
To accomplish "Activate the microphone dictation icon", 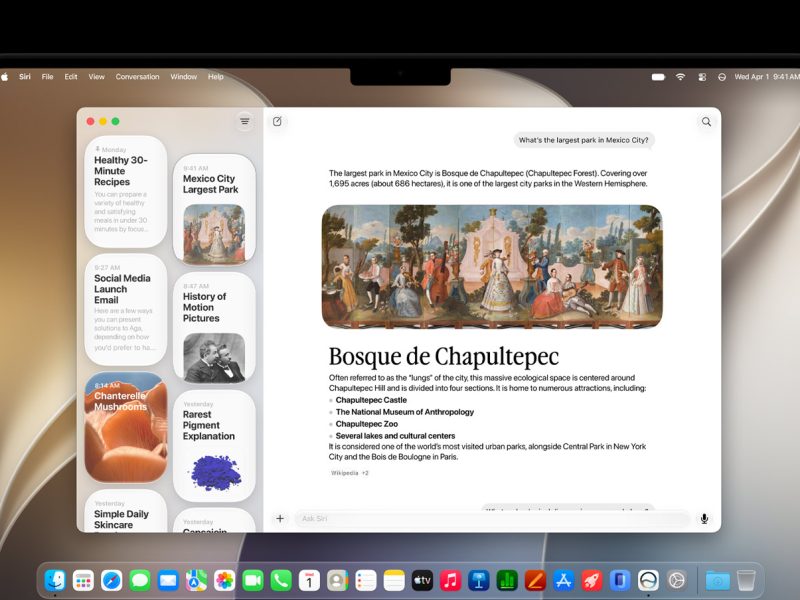I will coord(704,518).
